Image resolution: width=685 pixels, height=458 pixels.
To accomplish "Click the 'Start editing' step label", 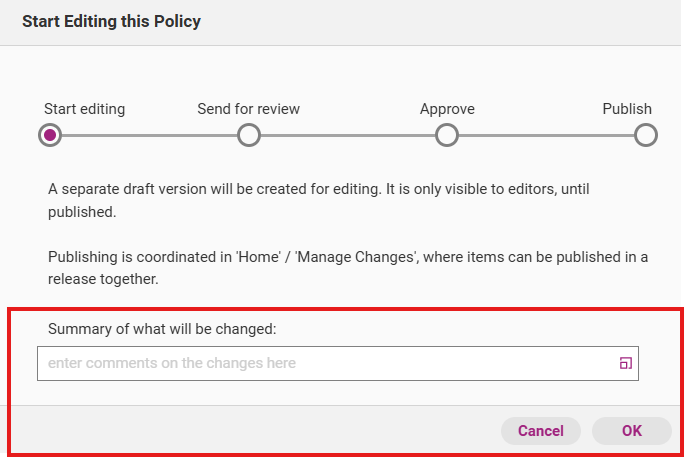I will click(x=84, y=109).
